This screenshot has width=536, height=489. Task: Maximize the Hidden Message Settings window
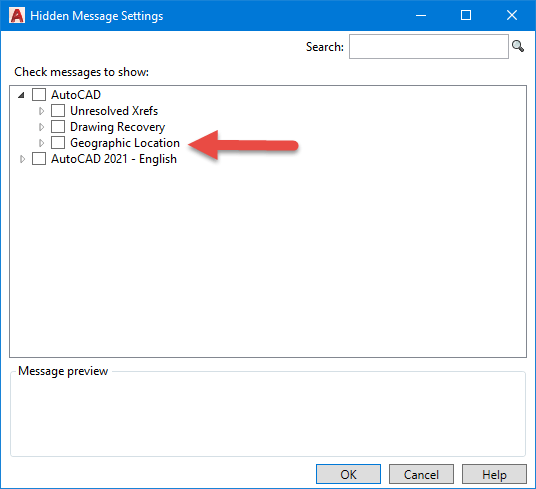466,15
